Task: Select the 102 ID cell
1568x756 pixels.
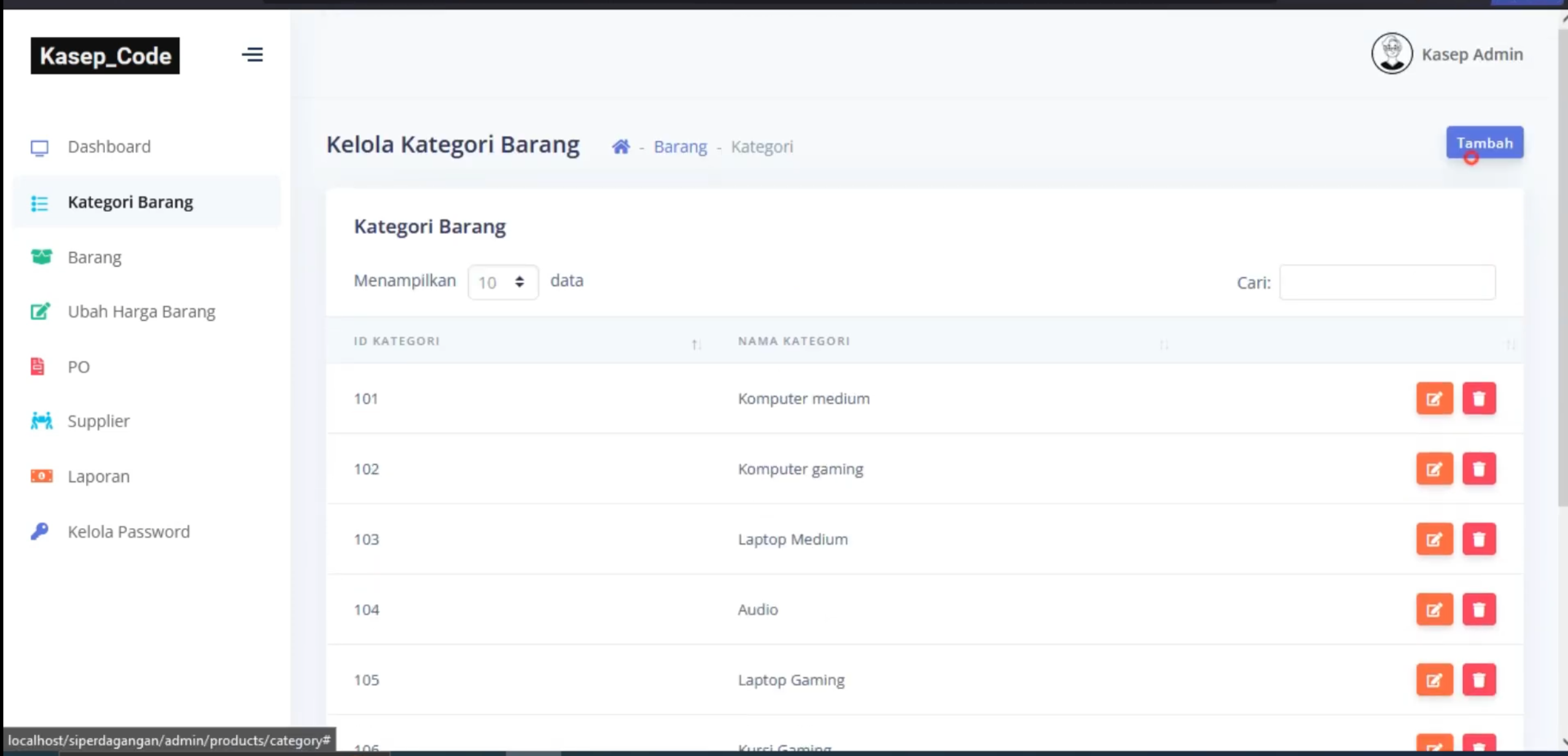Action: pyautogui.click(x=366, y=469)
